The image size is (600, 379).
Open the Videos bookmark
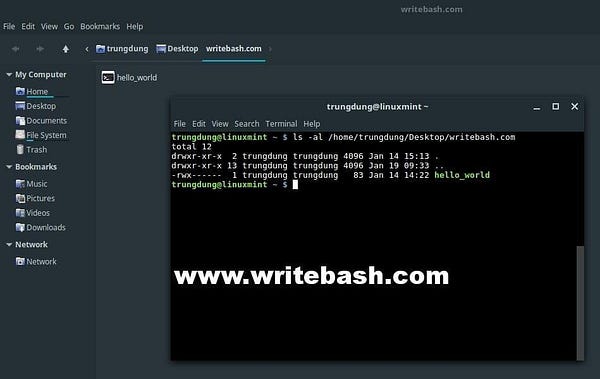tap(38, 213)
